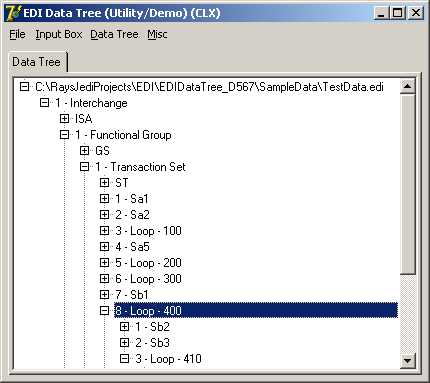Viewport: 430px width, 383px height.
Task: Click the scroll down arrow of the tree
Action: tap(407, 360)
